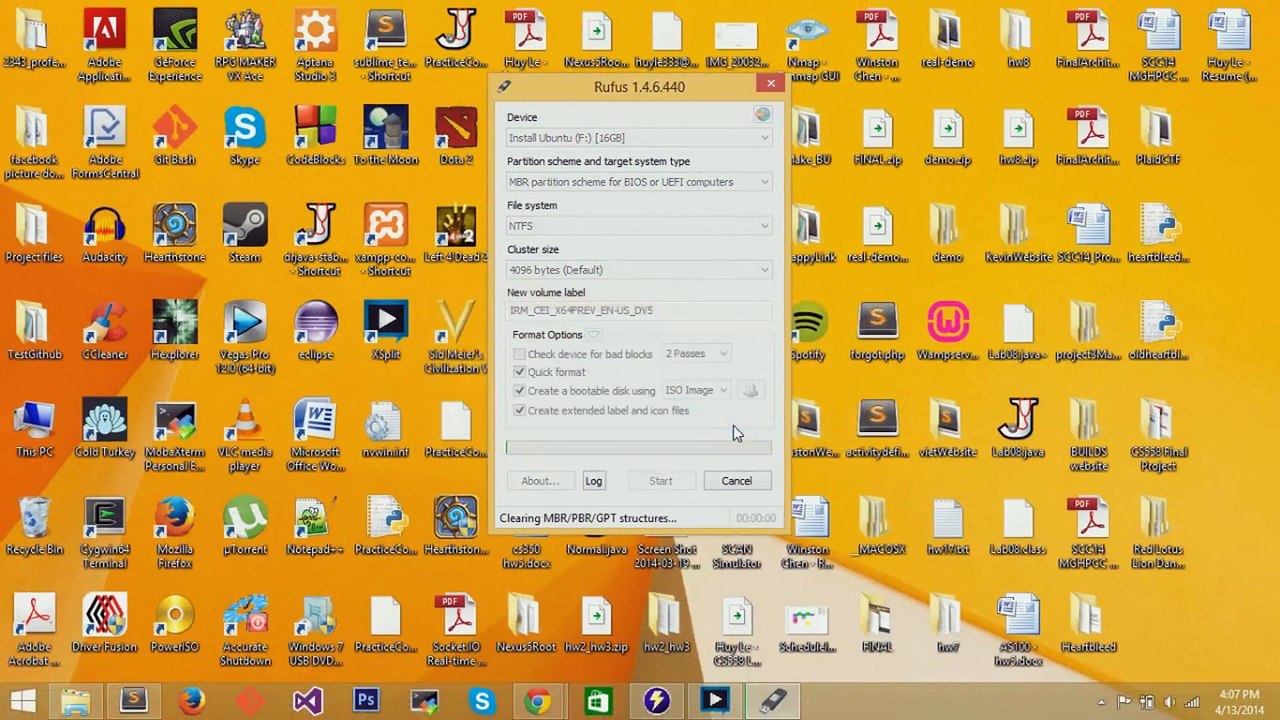Select the Vegas Pro 12.0 icon
Viewport: 1280px width, 720px height.
tap(245, 338)
